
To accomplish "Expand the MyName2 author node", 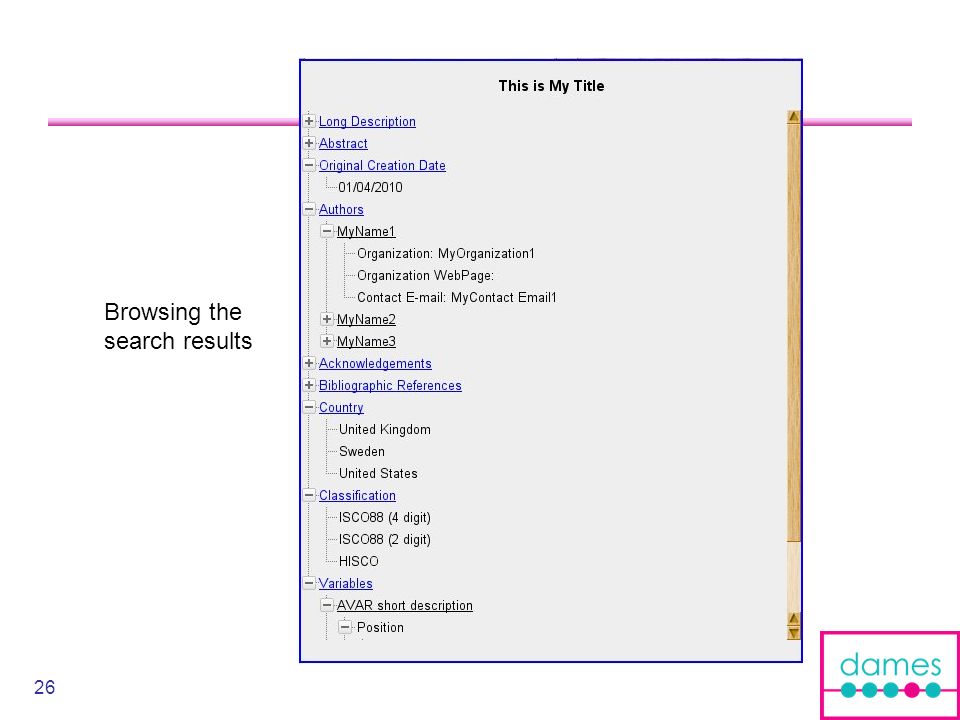I will point(328,320).
